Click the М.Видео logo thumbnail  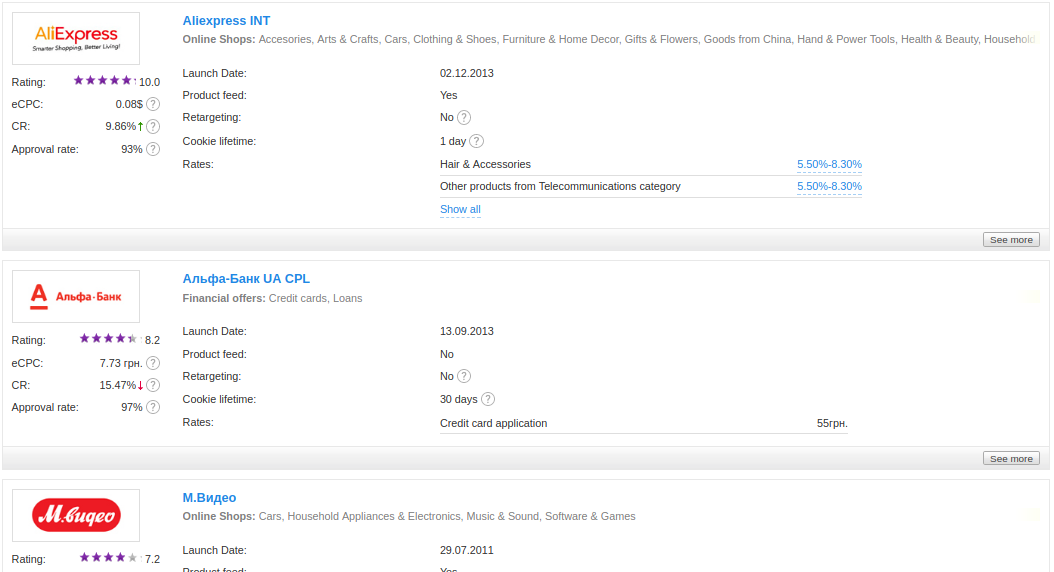point(76,516)
